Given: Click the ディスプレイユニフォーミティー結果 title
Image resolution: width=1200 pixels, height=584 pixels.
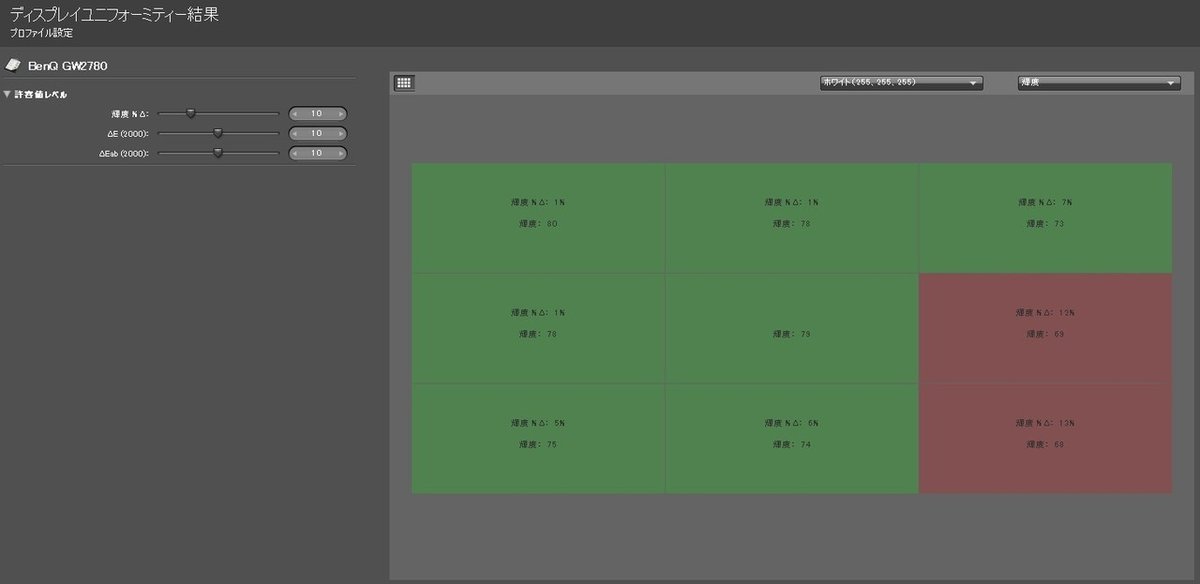Looking at the screenshot, I should point(114,13).
